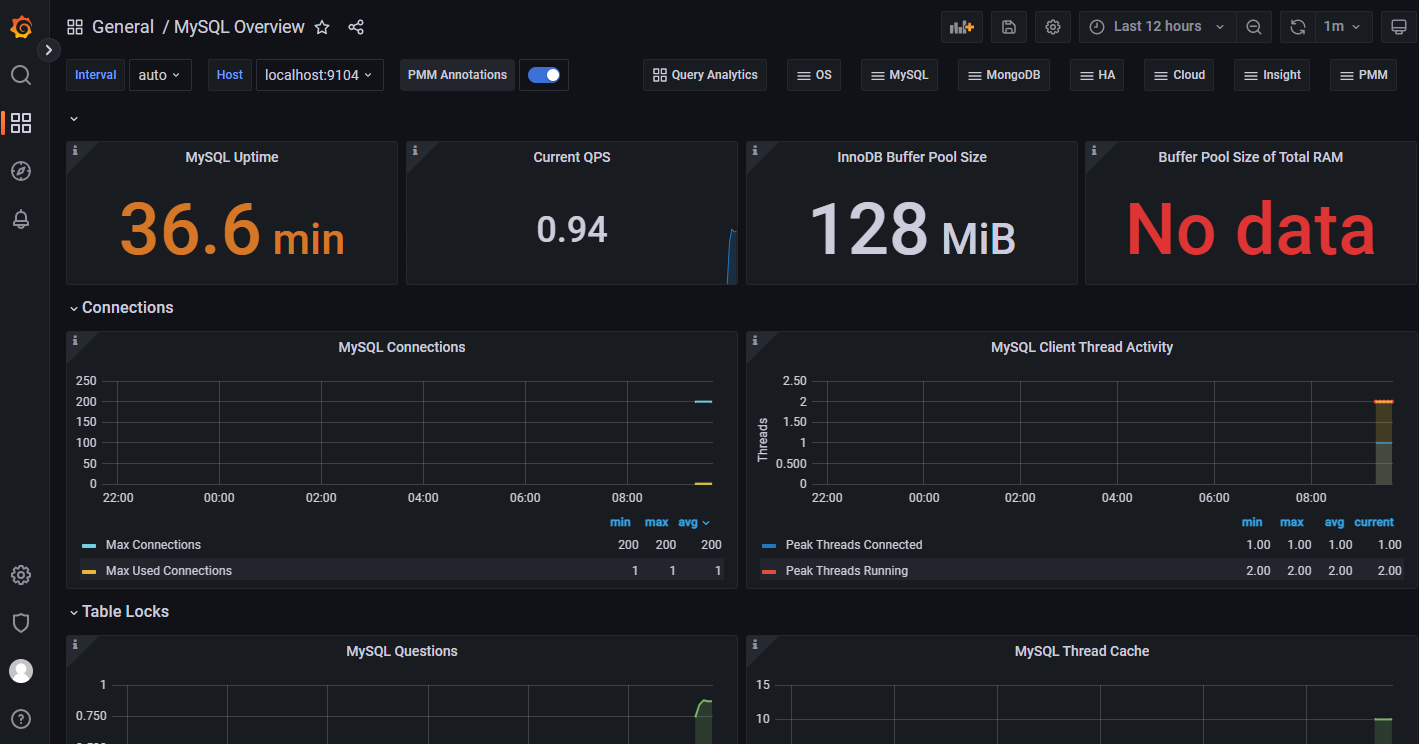Open the Grafana home logo
This screenshot has height=744, width=1419.
[21, 27]
